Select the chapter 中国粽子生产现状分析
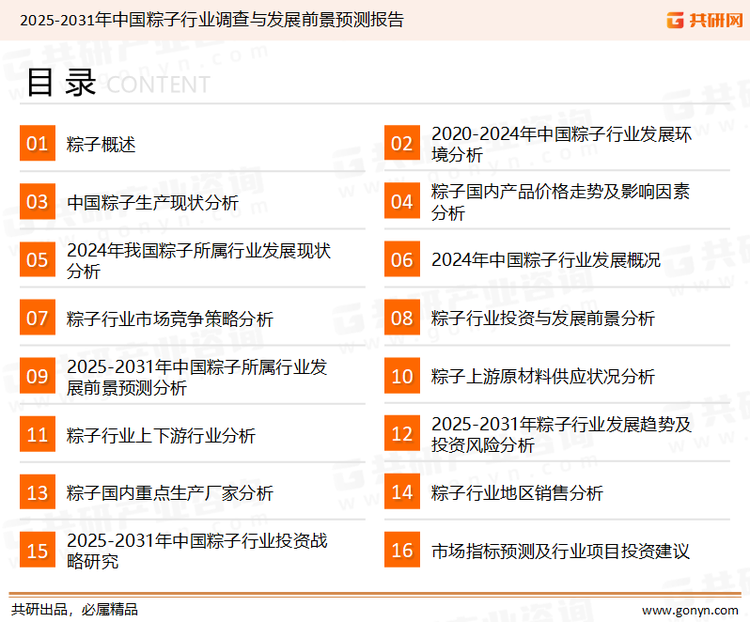The width and height of the screenshot is (750, 622). [x=153, y=202]
